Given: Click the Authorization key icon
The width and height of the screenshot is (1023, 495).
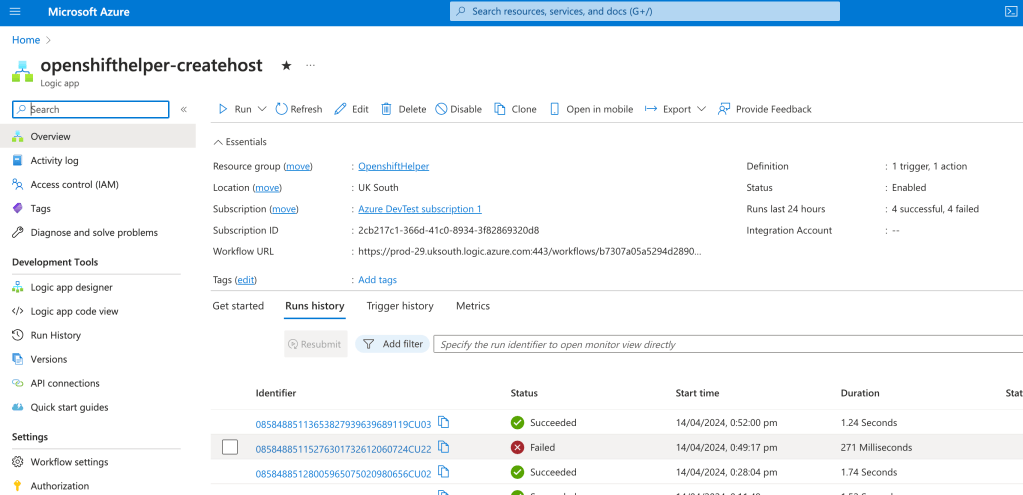Looking at the screenshot, I should click(18, 486).
